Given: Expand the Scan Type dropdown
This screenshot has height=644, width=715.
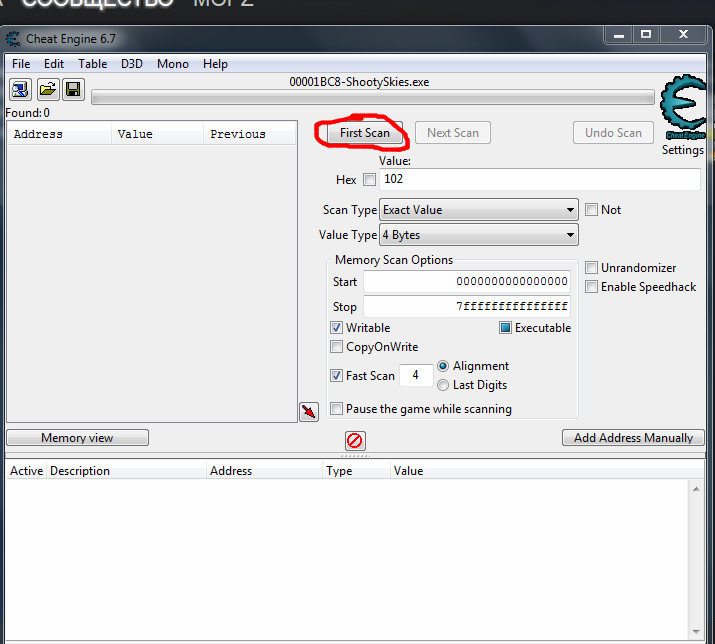Looking at the screenshot, I should tap(479, 210).
